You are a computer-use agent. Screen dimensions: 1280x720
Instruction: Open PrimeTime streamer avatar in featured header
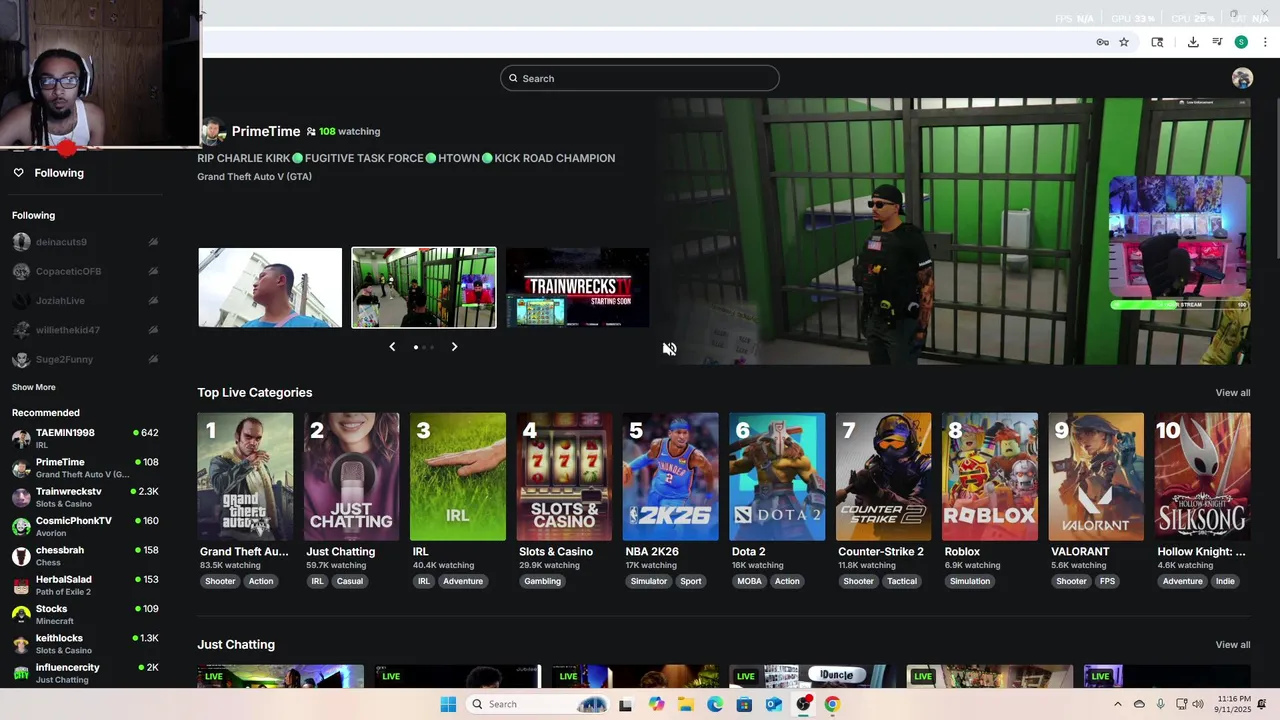point(212,132)
